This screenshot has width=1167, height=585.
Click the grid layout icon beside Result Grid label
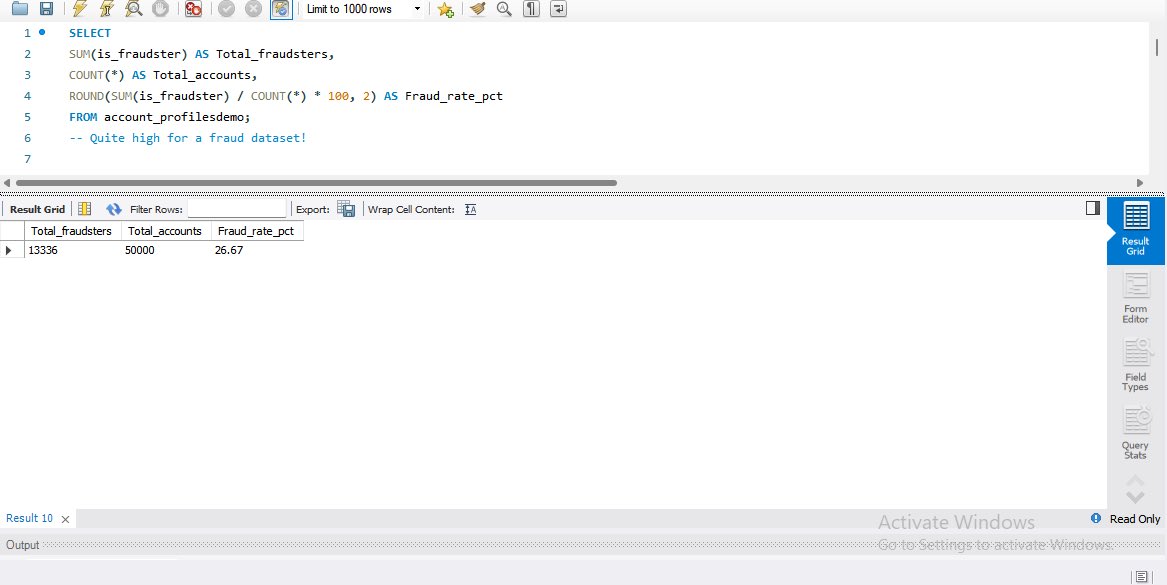(85, 209)
